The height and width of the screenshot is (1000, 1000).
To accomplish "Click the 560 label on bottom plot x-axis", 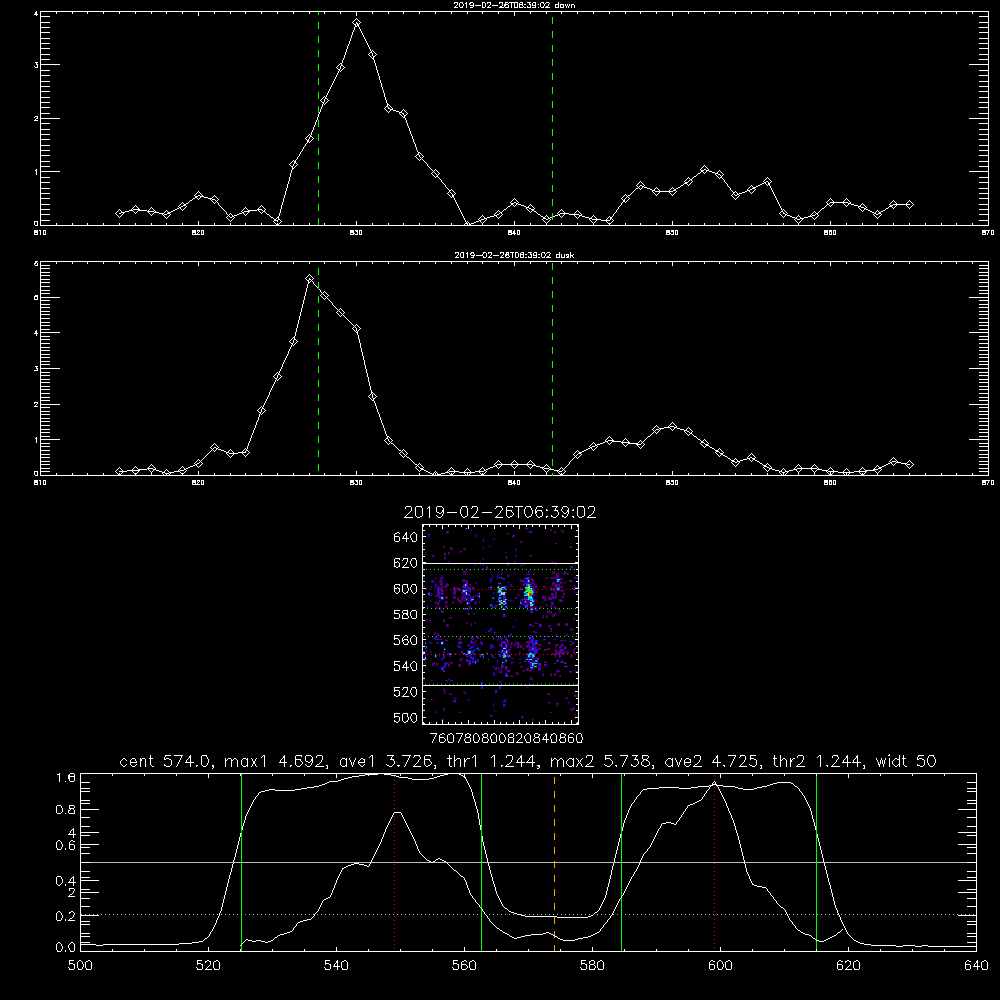I will [464, 966].
